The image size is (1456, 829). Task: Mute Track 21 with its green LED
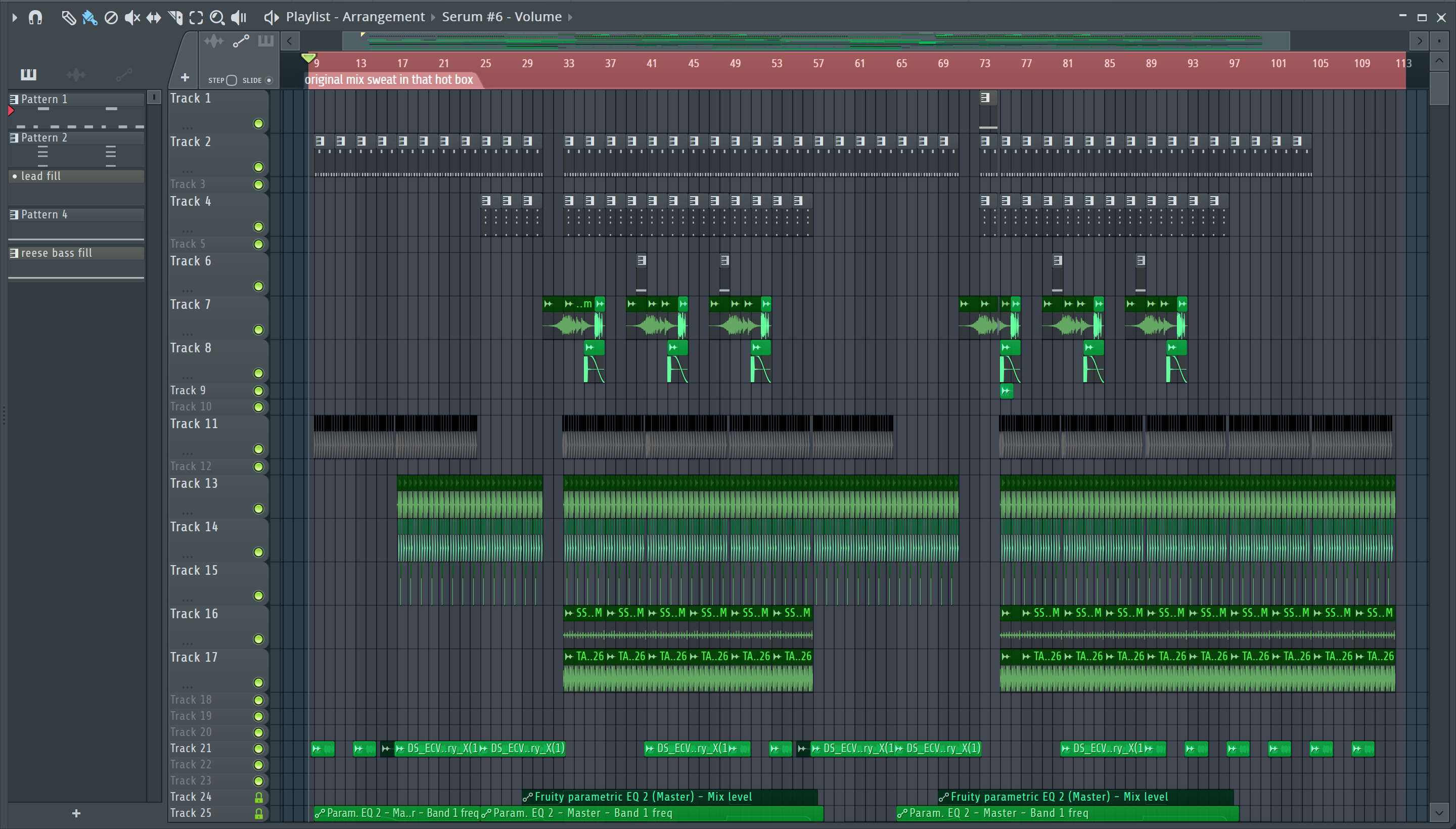258,749
